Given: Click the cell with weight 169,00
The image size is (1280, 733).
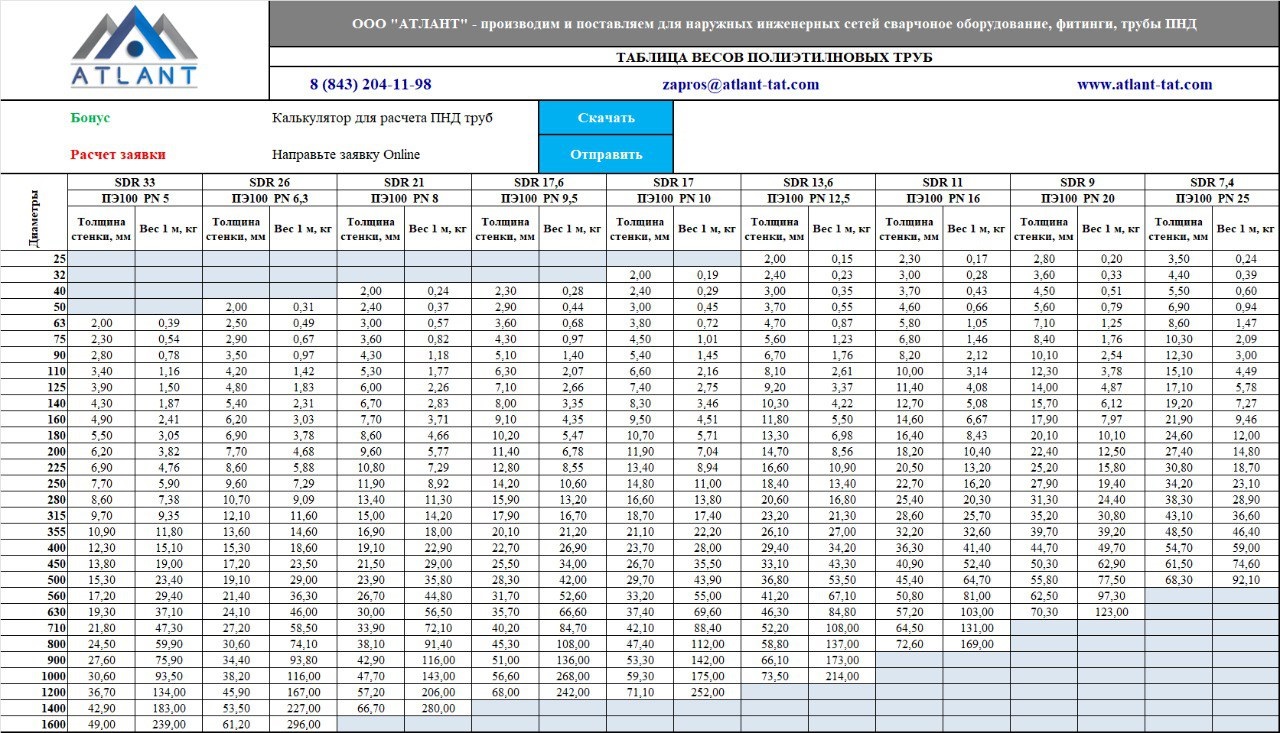Looking at the screenshot, I should click(976, 644).
